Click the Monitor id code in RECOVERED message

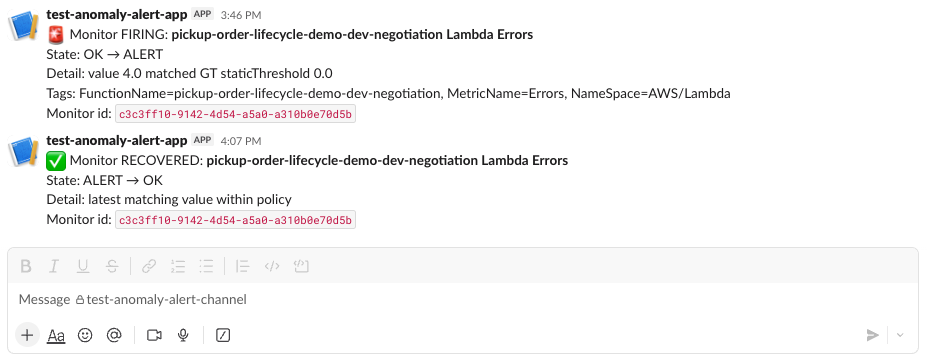[x=235, y=220]
